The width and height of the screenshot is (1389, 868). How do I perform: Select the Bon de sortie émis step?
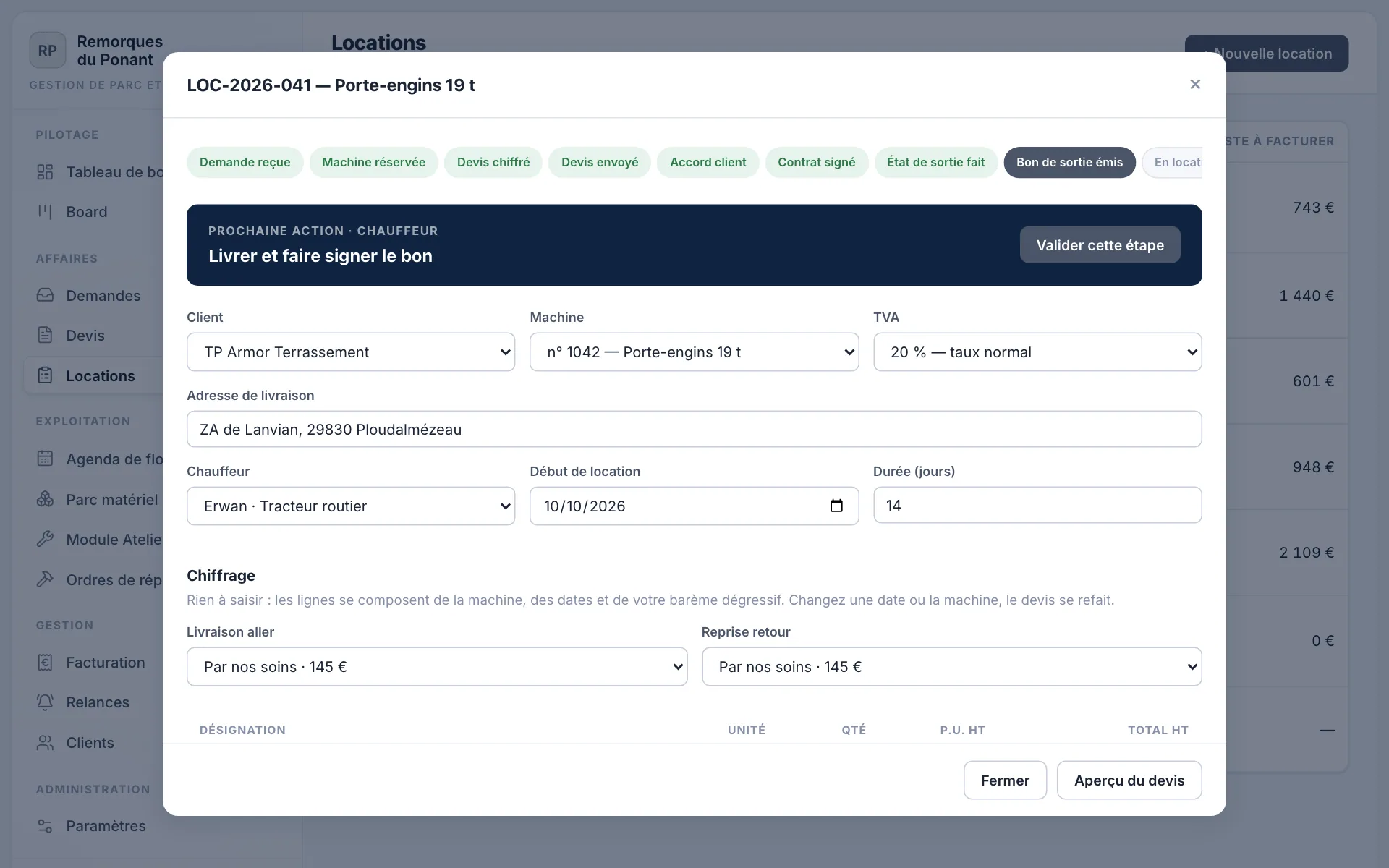pos(1069,162)
